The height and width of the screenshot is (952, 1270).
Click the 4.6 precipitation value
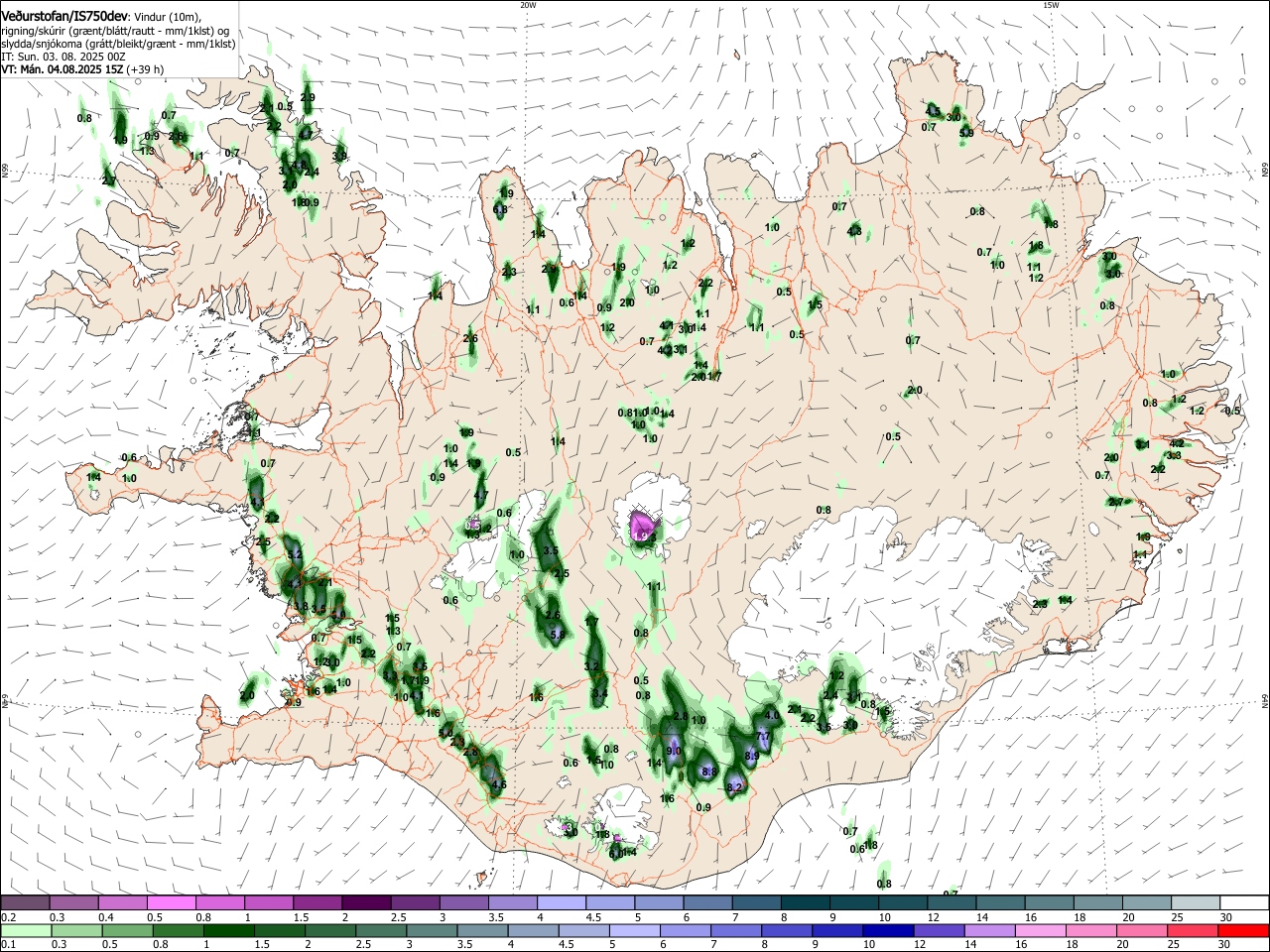(499, 785)
